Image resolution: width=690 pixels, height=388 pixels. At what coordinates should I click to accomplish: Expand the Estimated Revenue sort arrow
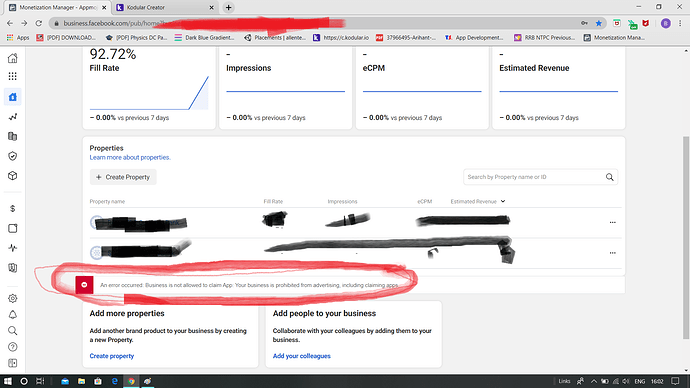point(503,201)
